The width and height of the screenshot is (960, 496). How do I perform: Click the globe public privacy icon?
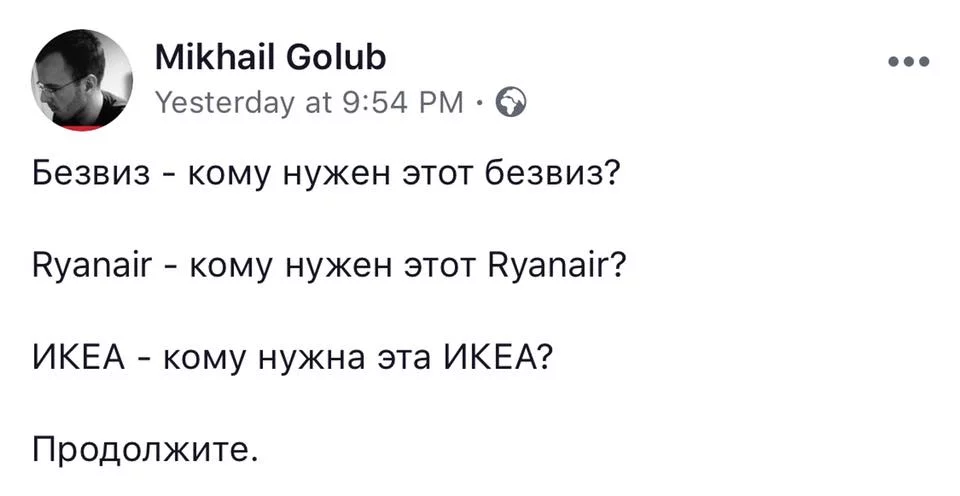(x=511, y=102)
